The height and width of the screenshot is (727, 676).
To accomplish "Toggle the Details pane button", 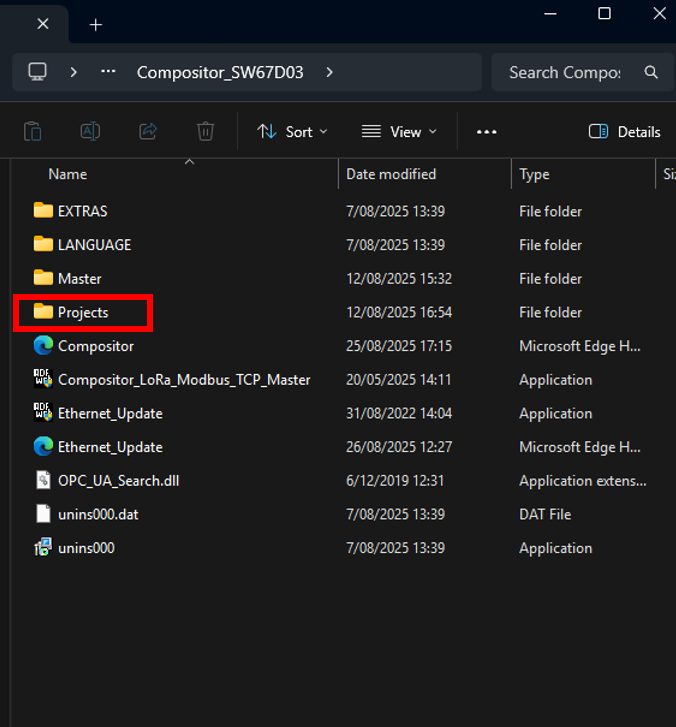I will click(x=624, y=132).
